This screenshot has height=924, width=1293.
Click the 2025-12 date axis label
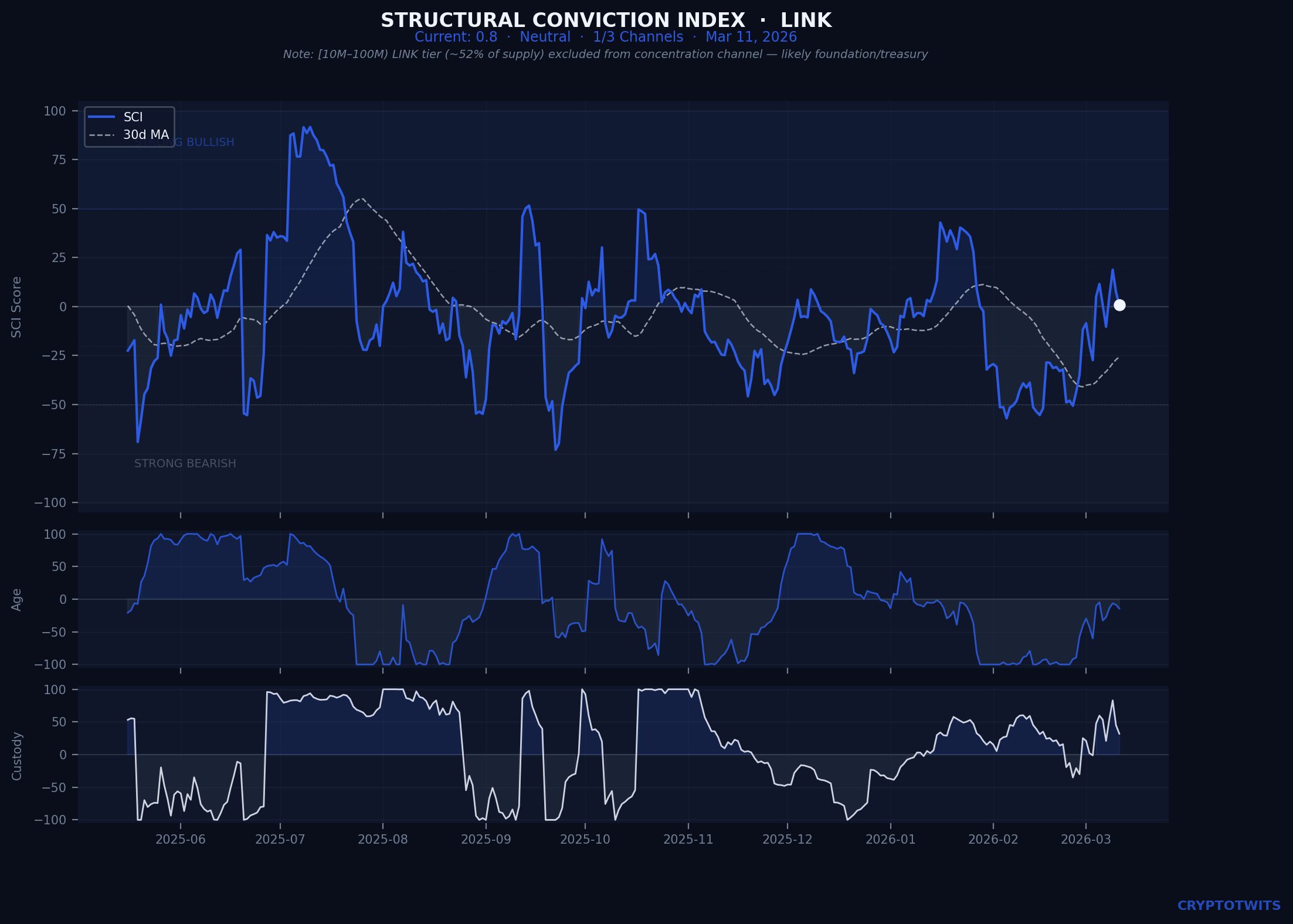click(x=787, y=840)
